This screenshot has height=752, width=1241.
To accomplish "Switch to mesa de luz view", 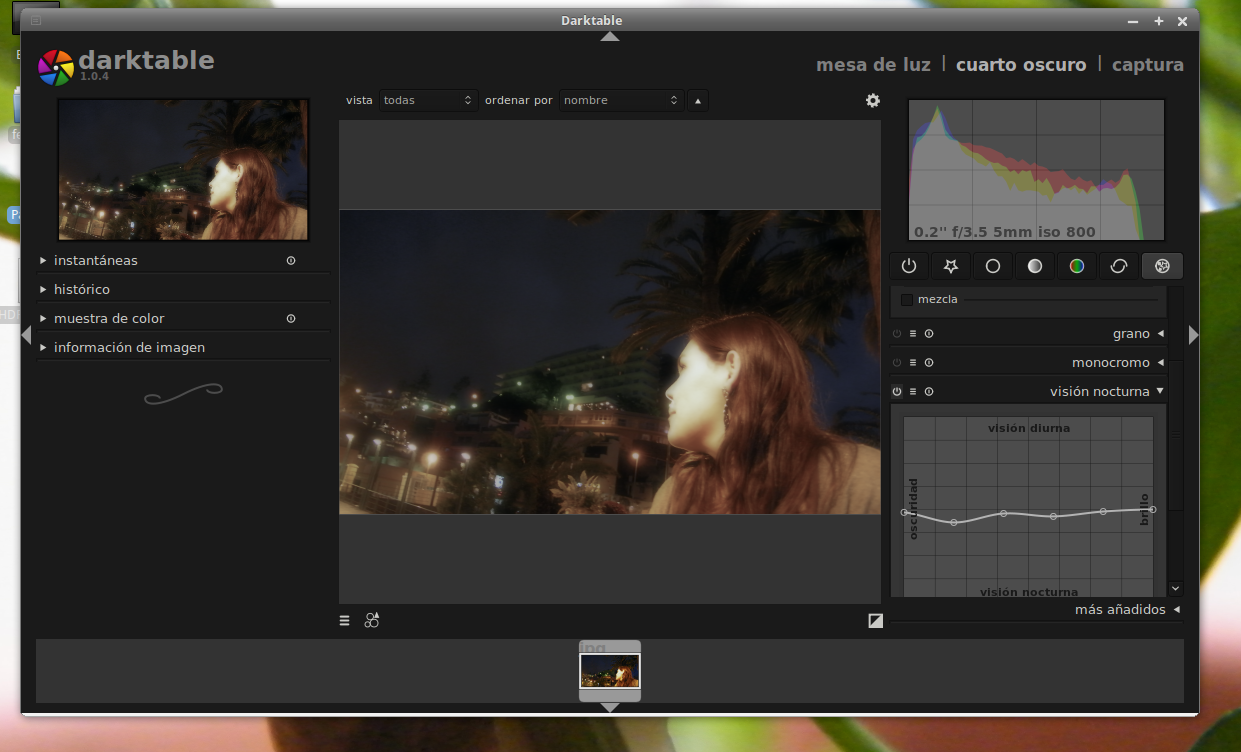I will pyautogui.click(x=873, y=65).
